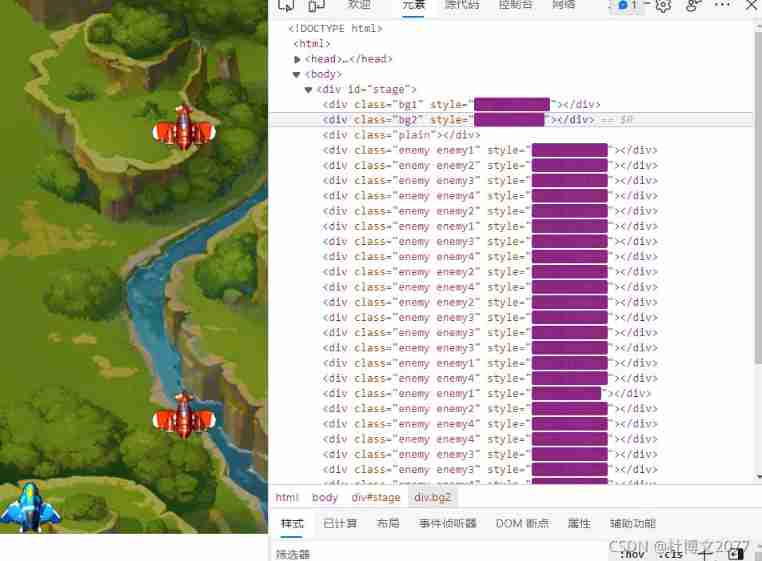Select the first enemy enemy2 div row
762x561 pixels.
(490, 165)
